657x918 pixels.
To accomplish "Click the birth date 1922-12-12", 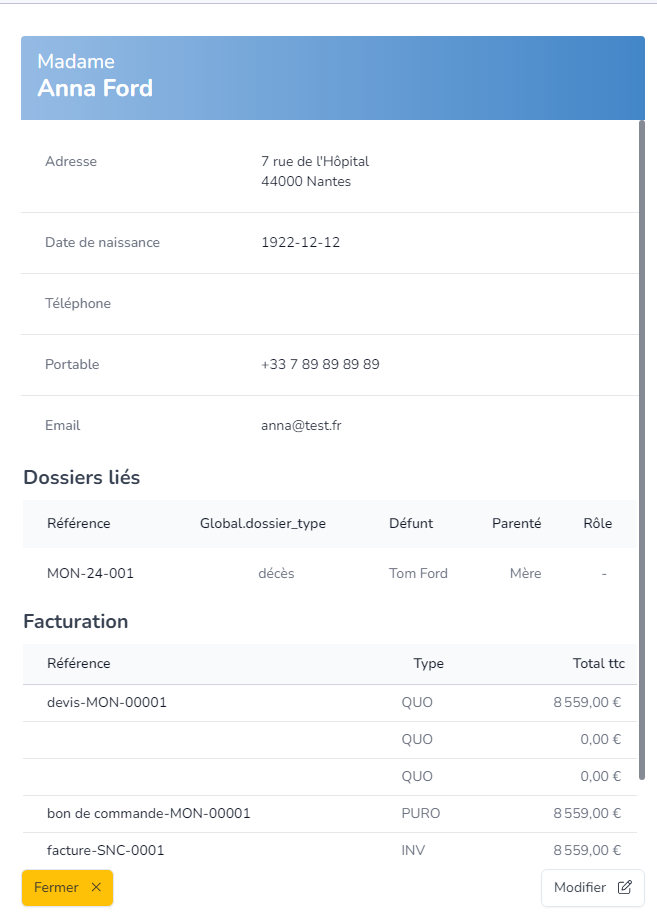I will coord(300,243).
